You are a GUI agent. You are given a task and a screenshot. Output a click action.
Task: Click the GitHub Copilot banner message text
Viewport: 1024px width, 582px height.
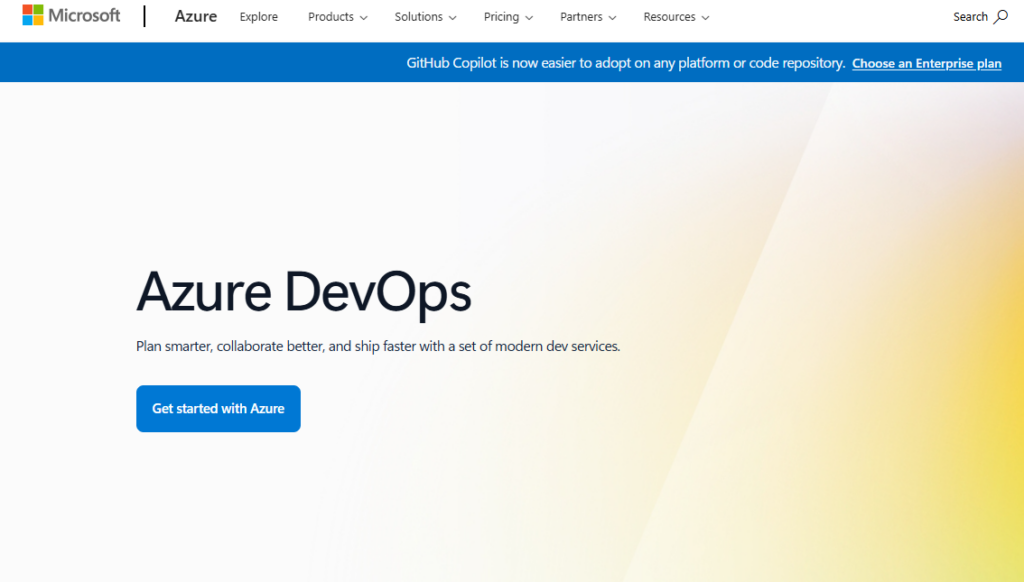tap(626, 63)
